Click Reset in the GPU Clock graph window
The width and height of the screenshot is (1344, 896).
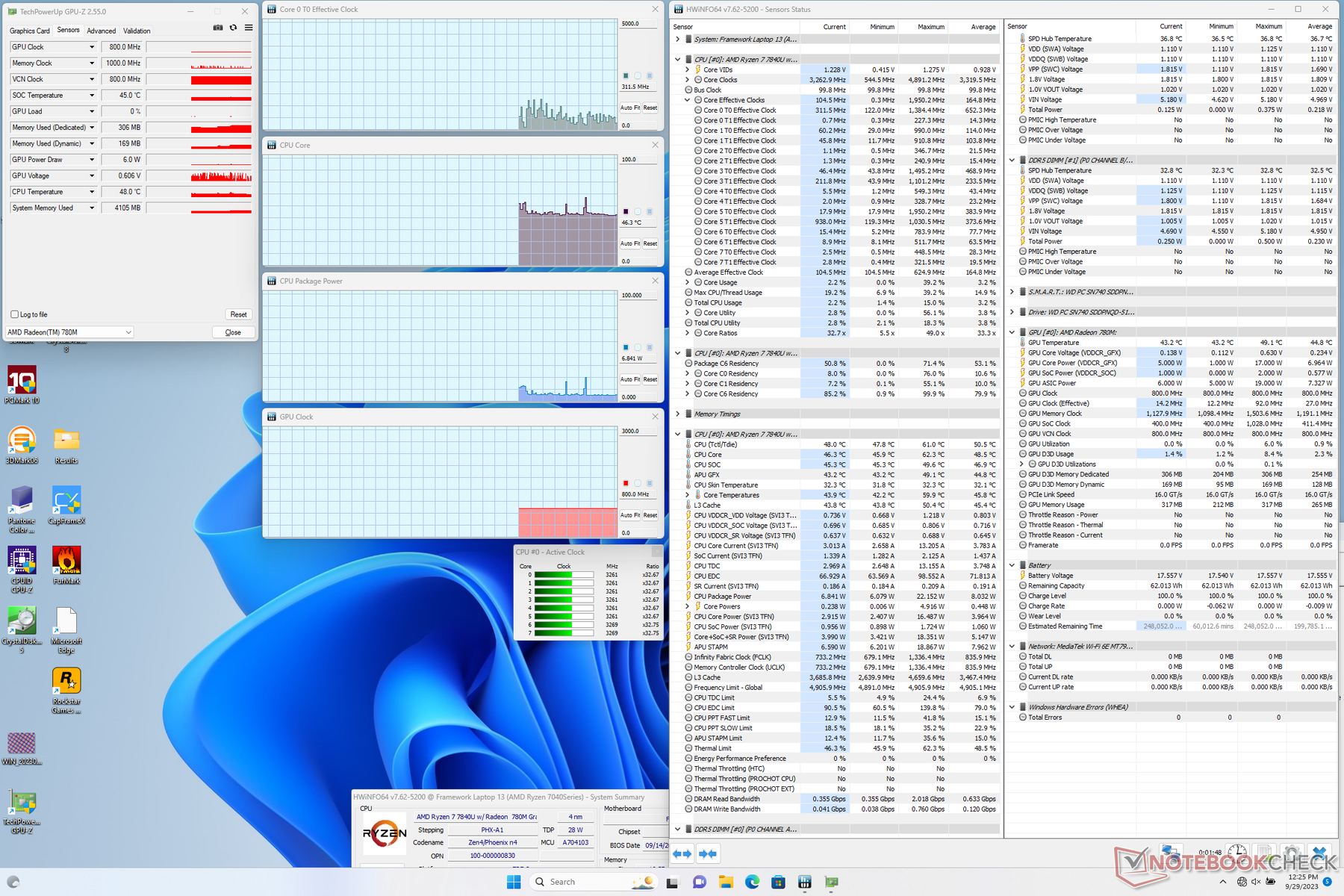click(x=650, y=515)
